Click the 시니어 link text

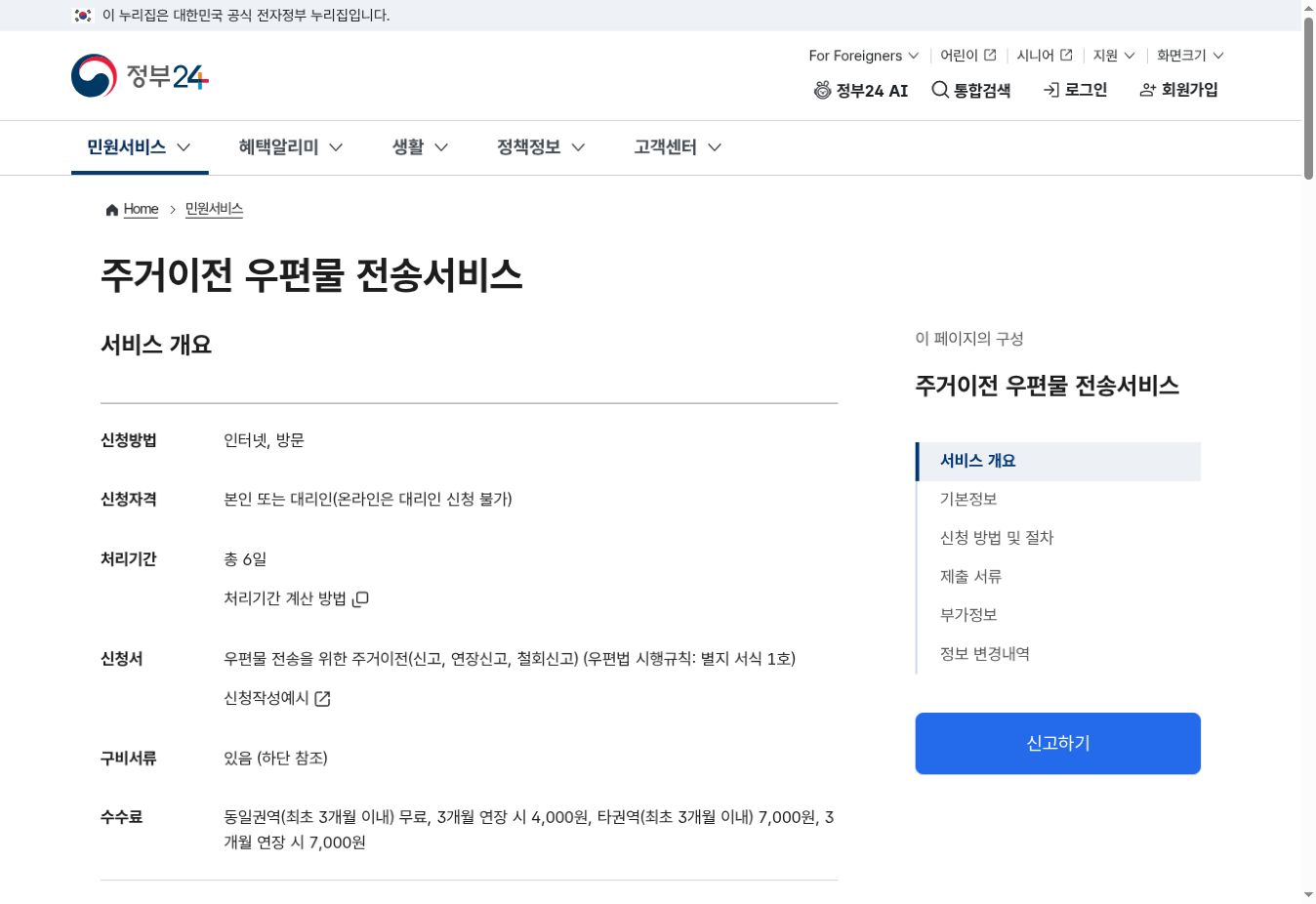[x=1035, y=56]
